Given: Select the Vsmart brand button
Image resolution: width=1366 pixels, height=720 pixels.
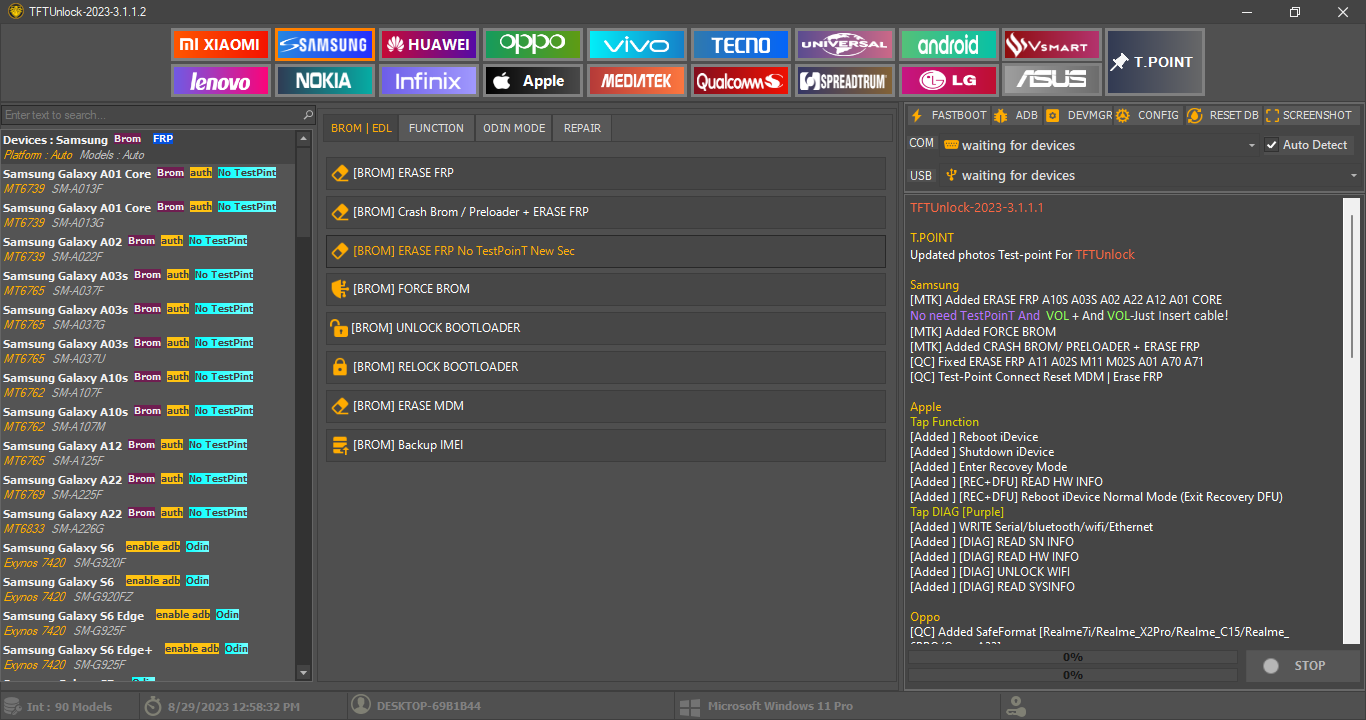Looking at the screenshot, I should (1052, 45).
